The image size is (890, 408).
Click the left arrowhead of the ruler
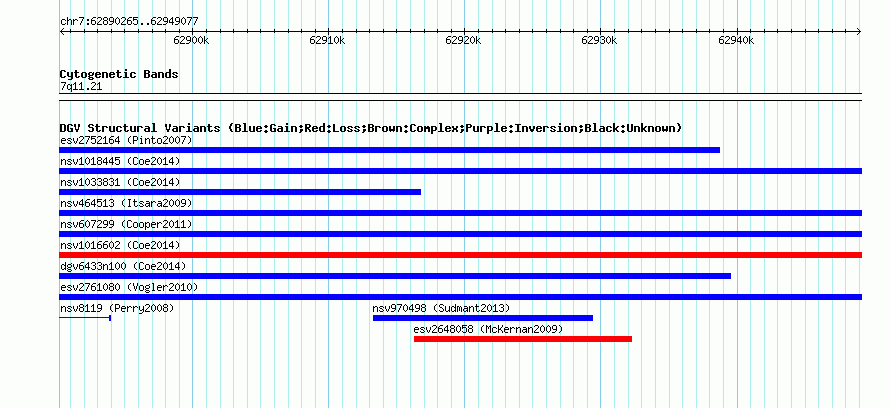[62, 32]
